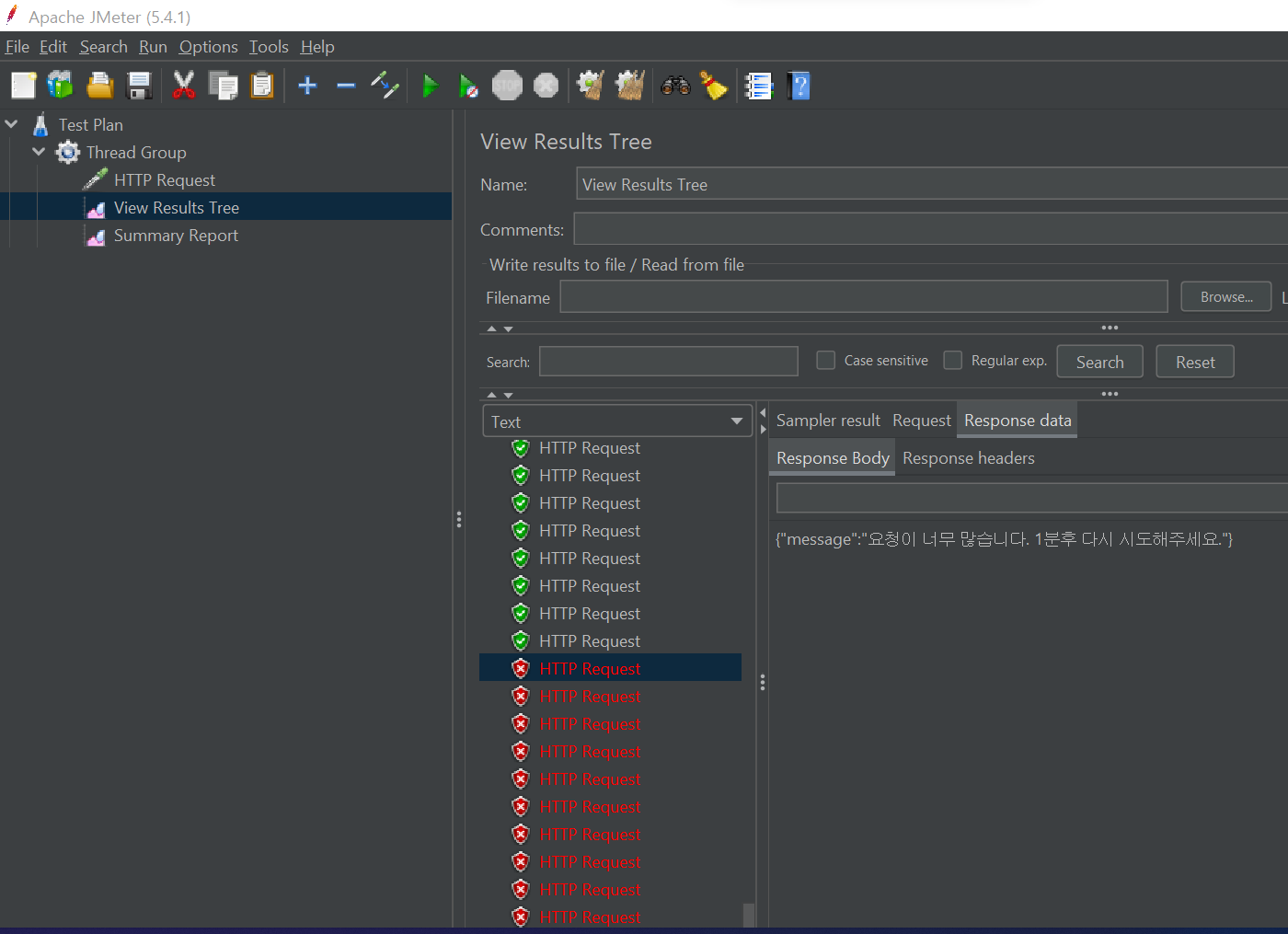Click the New test plan icon
Viewport: 1288px width, 934px height.
pyautogui.click(x=23, y=86)
